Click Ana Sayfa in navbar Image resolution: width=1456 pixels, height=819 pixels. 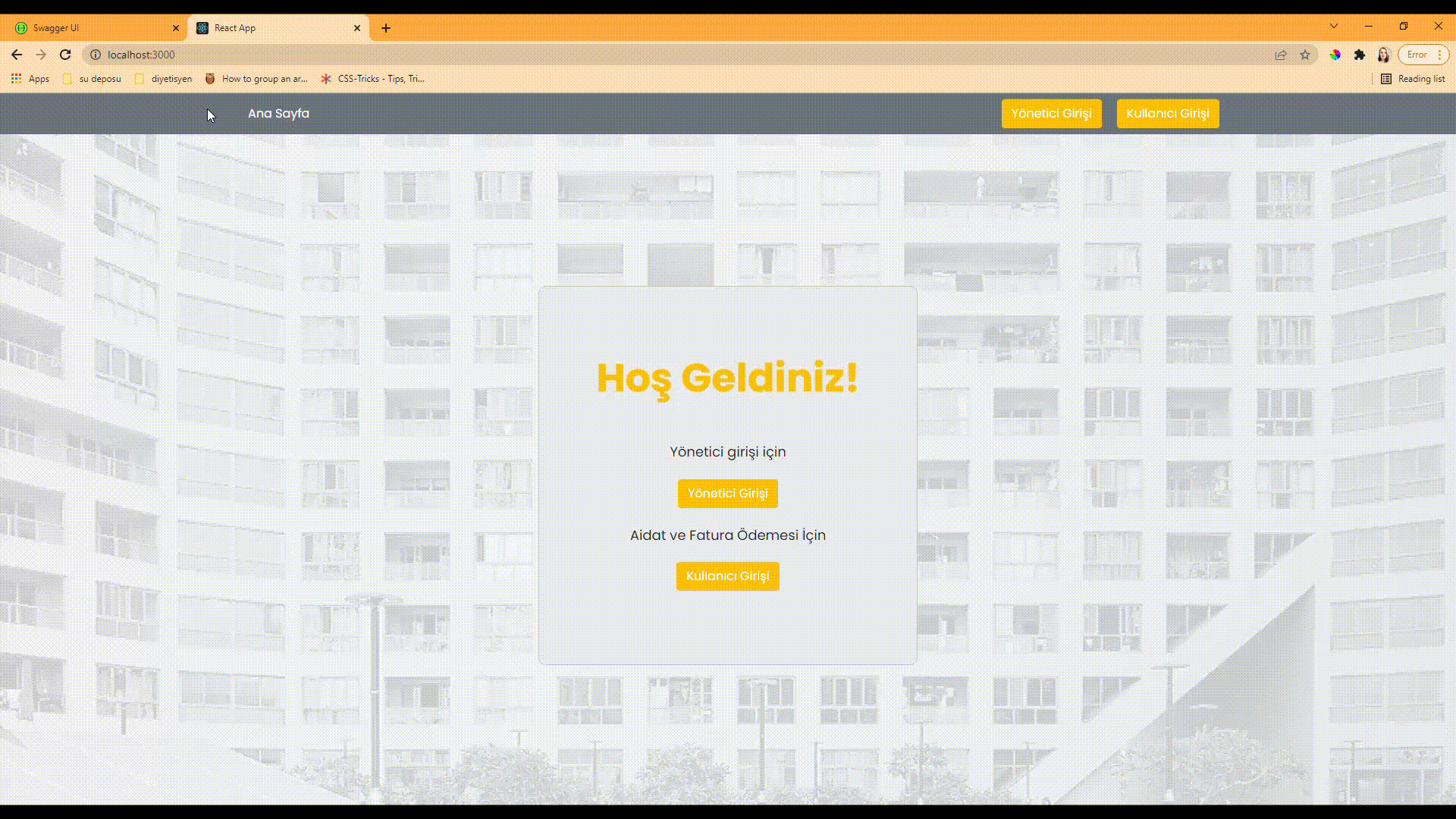click(278, 114)
